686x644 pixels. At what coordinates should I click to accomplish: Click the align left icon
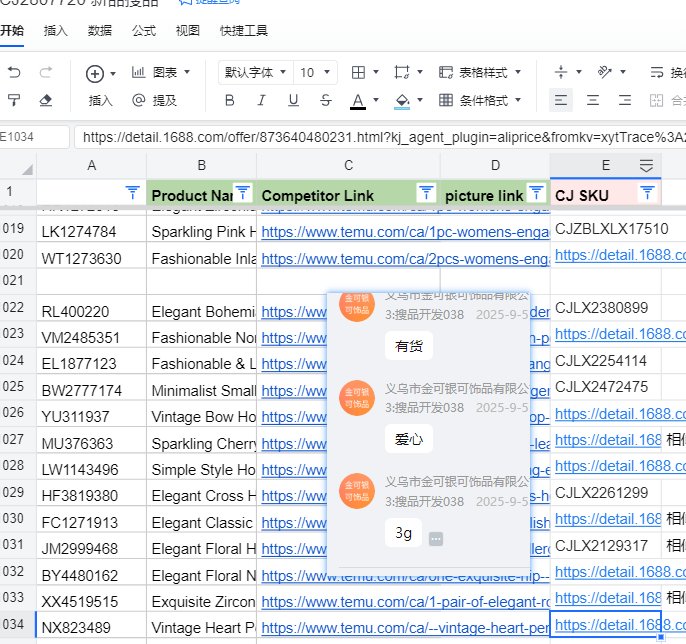(x=561, y=100)
